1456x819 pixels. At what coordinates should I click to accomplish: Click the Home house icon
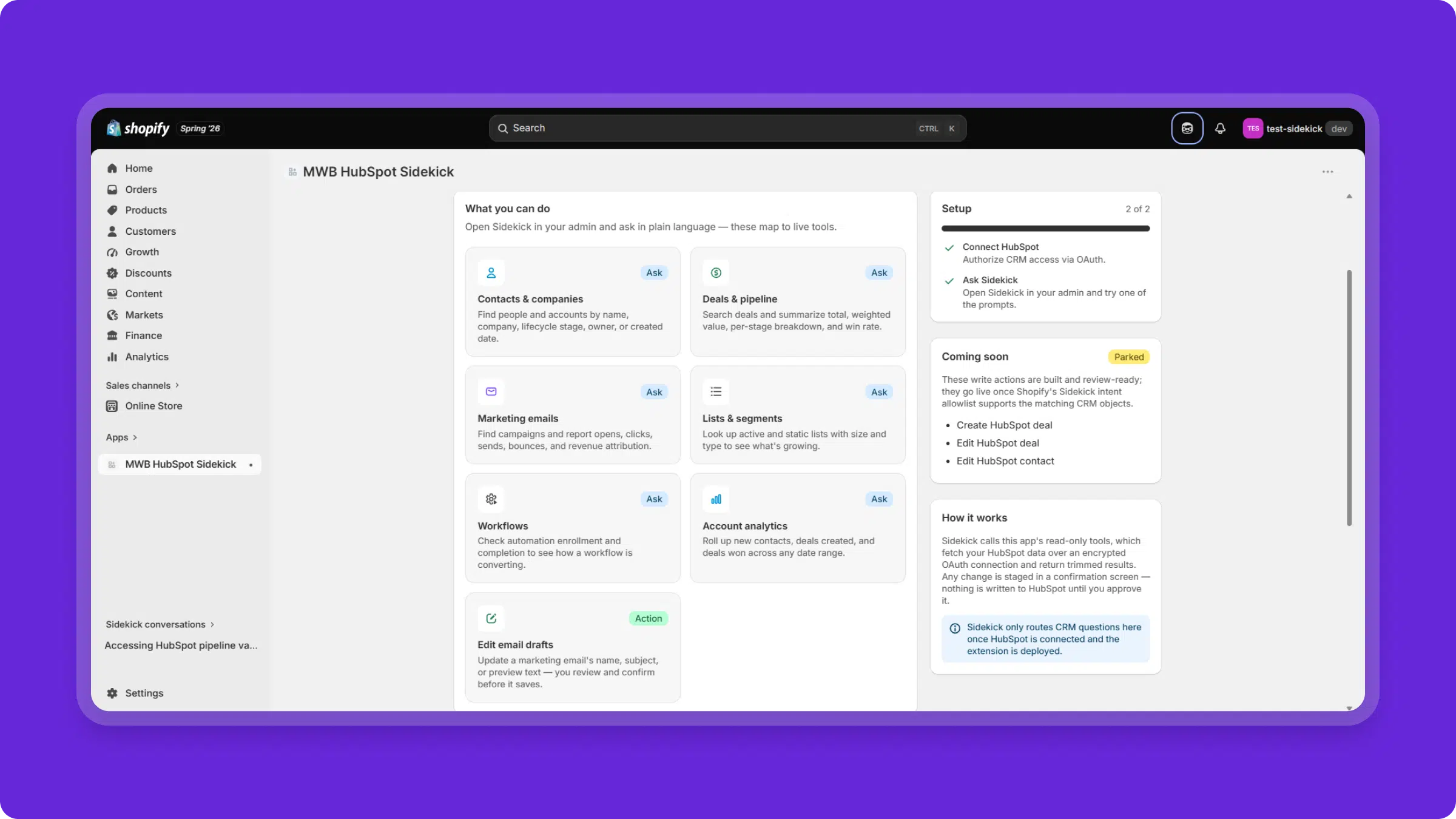pyautogui.click(x=112, y=168)
